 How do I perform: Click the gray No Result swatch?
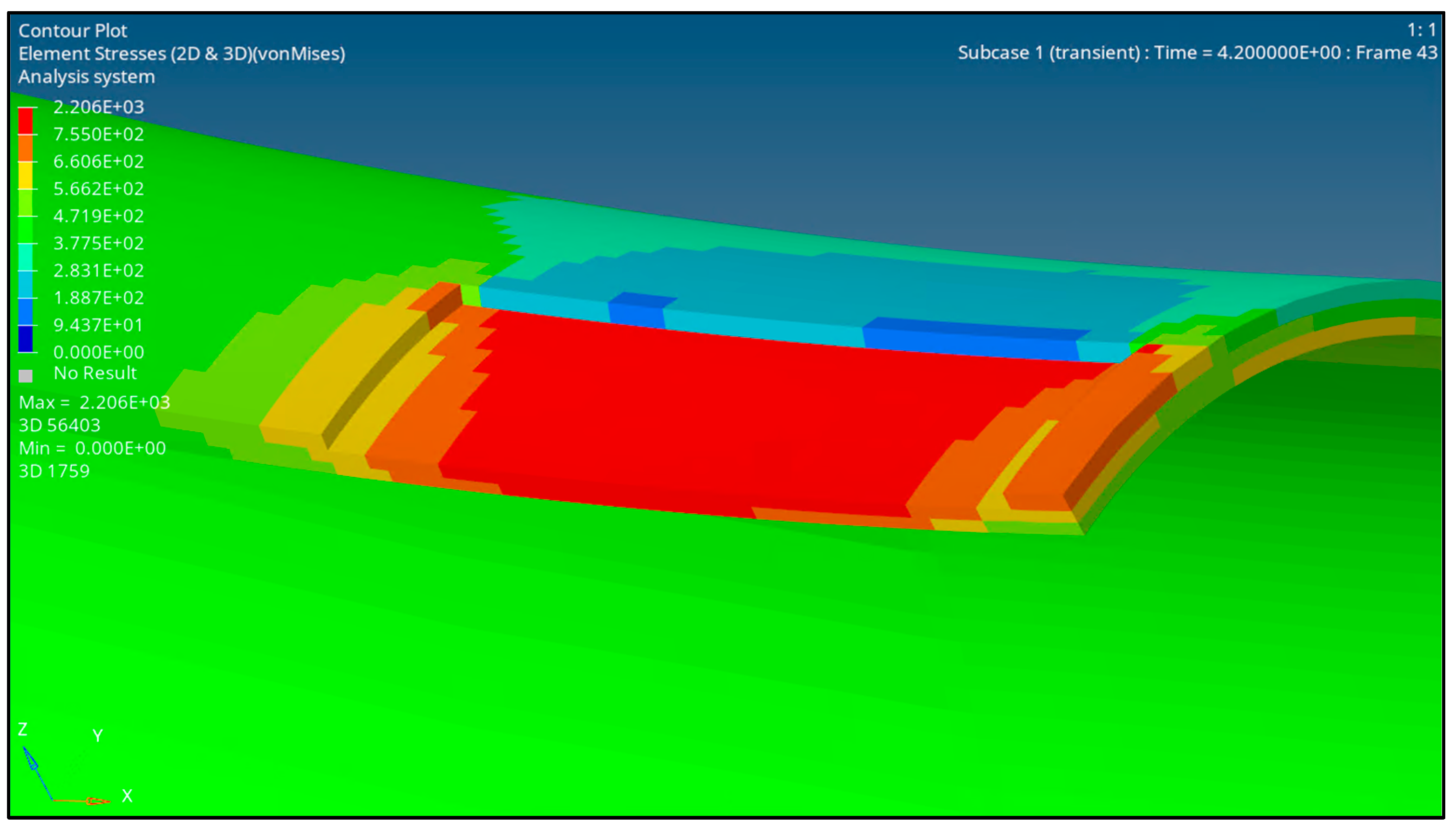(x=26, y=375)
